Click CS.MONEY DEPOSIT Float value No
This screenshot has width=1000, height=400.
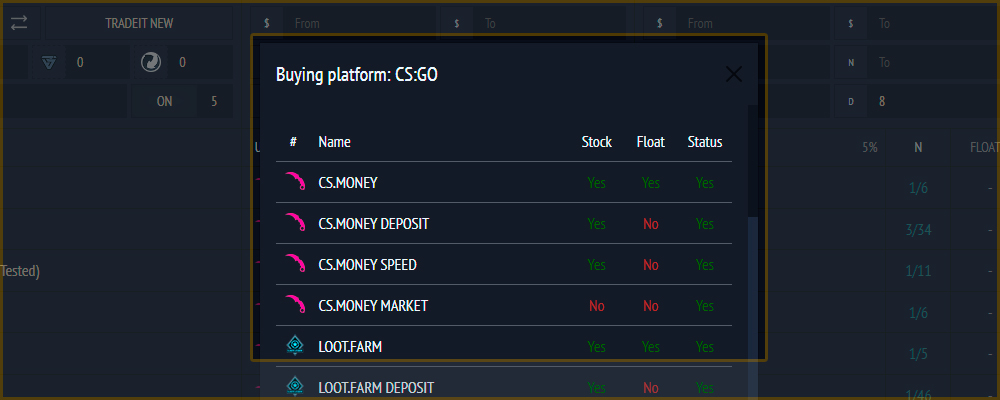[651, 224]
